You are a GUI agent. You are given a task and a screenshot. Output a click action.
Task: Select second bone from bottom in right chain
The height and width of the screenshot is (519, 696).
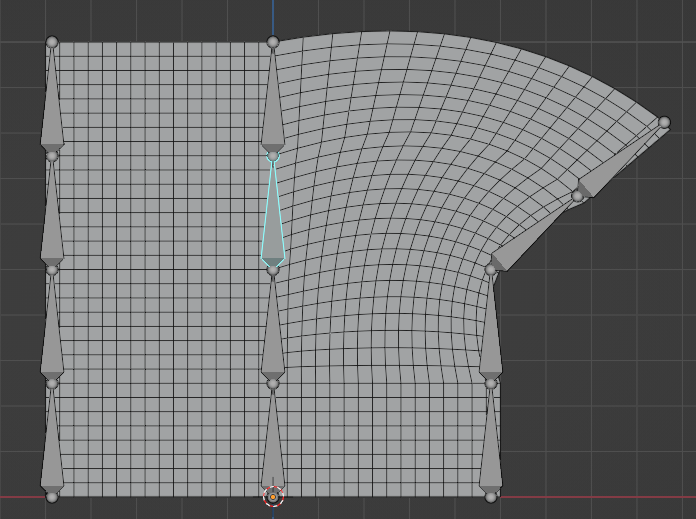click(490, 335)
